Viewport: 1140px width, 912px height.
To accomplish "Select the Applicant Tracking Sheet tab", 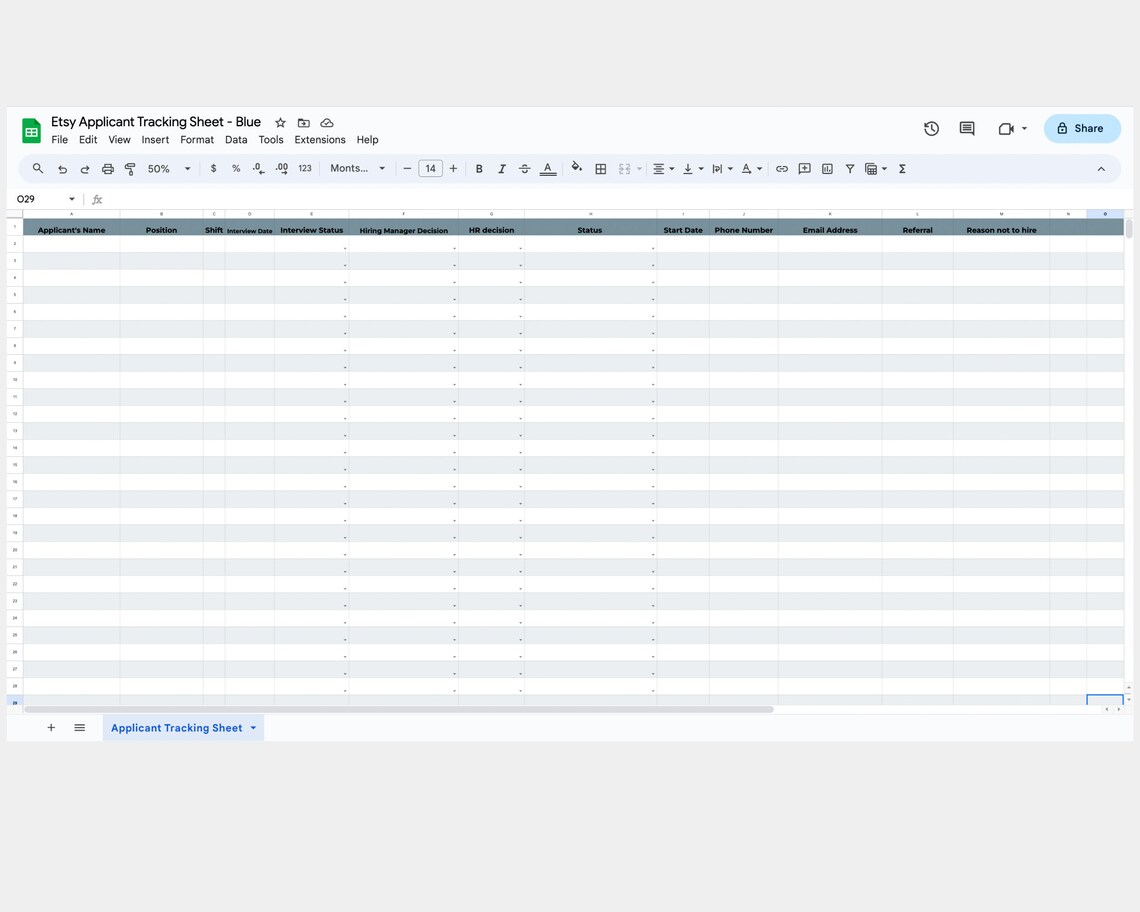I will click(176, 727).
